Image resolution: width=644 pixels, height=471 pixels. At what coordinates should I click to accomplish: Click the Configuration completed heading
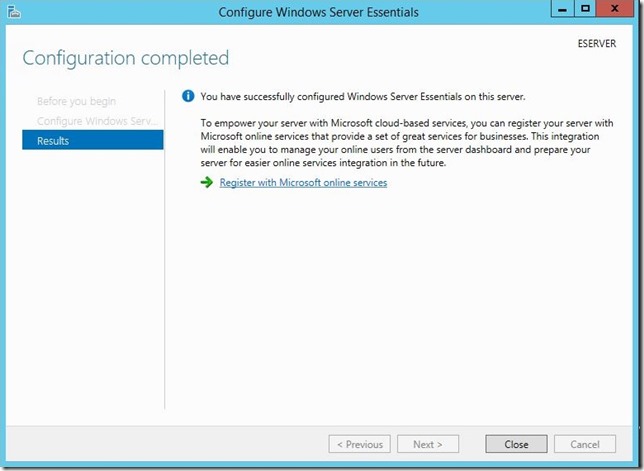pyautogui.click(x=126, y=58)
